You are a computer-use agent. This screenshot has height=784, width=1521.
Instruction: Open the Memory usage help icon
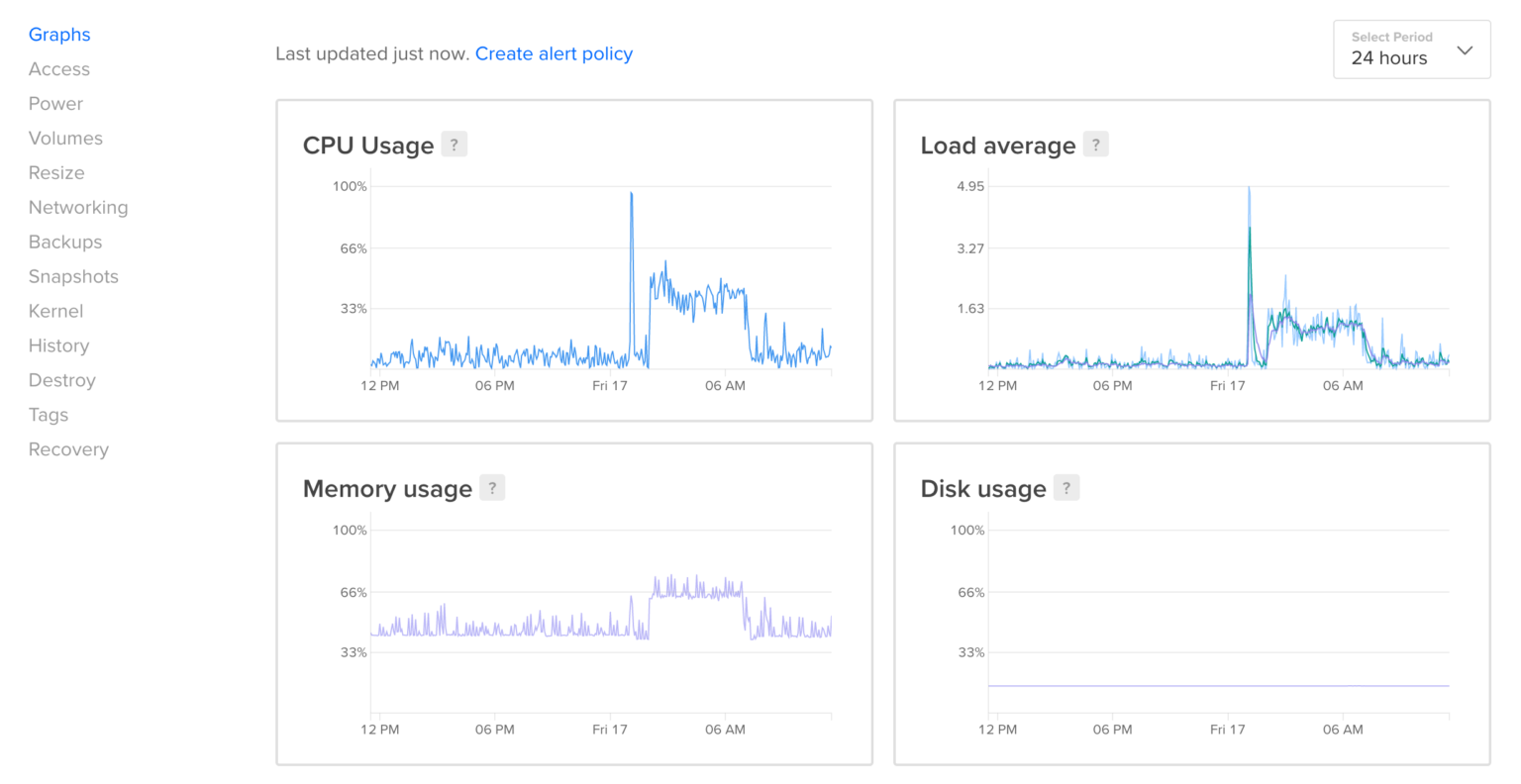coord(492,487)
